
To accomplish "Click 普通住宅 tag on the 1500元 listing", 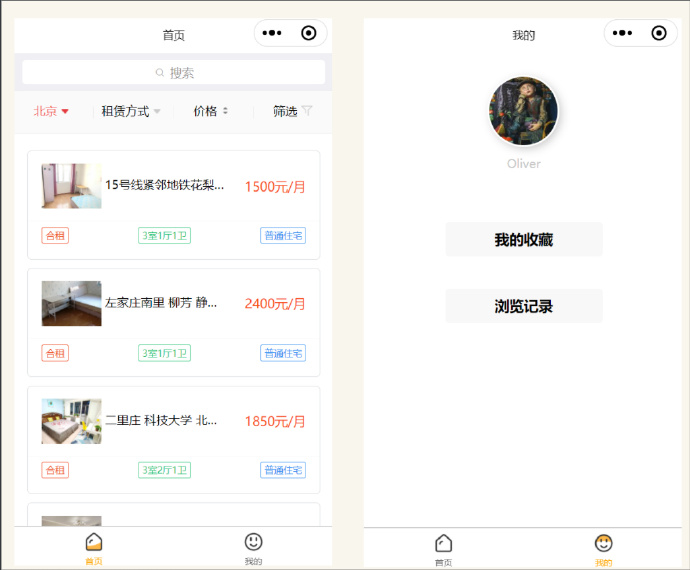I will coord(283,235).
